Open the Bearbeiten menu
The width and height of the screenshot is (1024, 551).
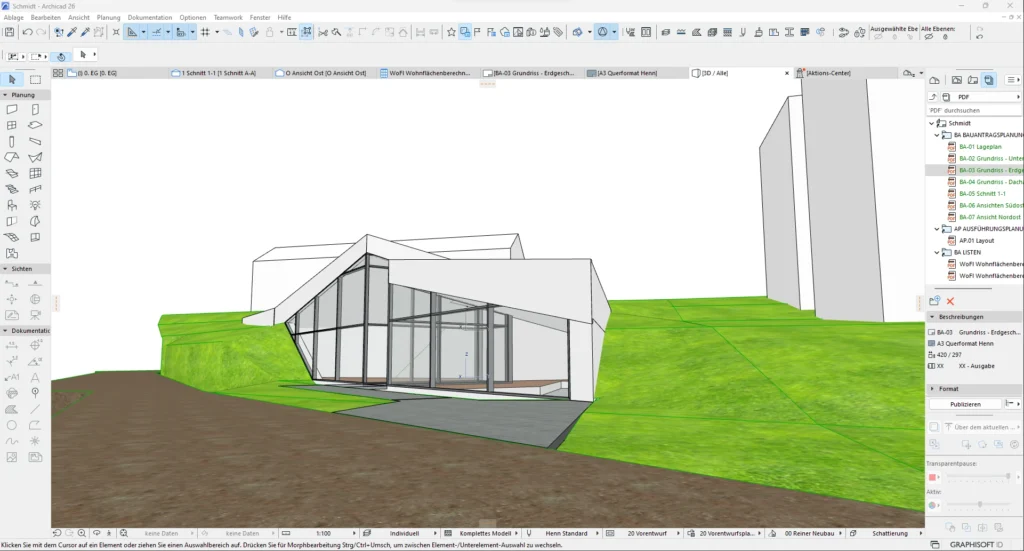click(x=46, y=18)
